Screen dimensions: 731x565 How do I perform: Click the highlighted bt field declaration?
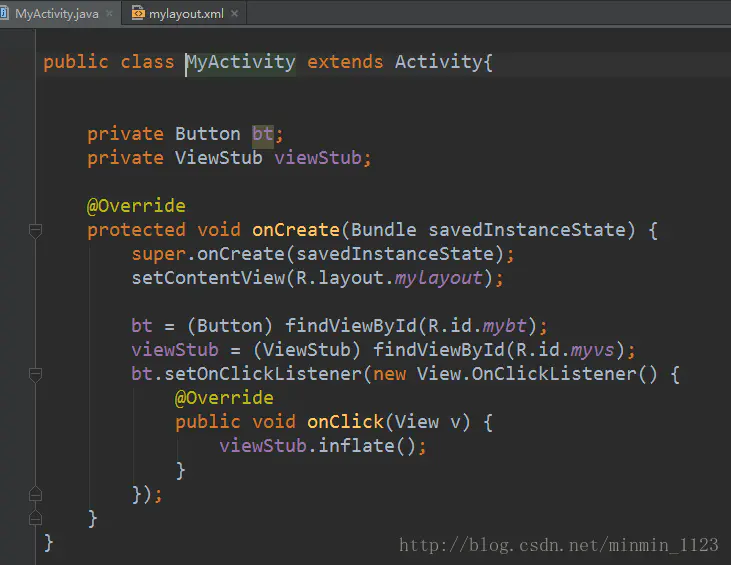point(262,134)
